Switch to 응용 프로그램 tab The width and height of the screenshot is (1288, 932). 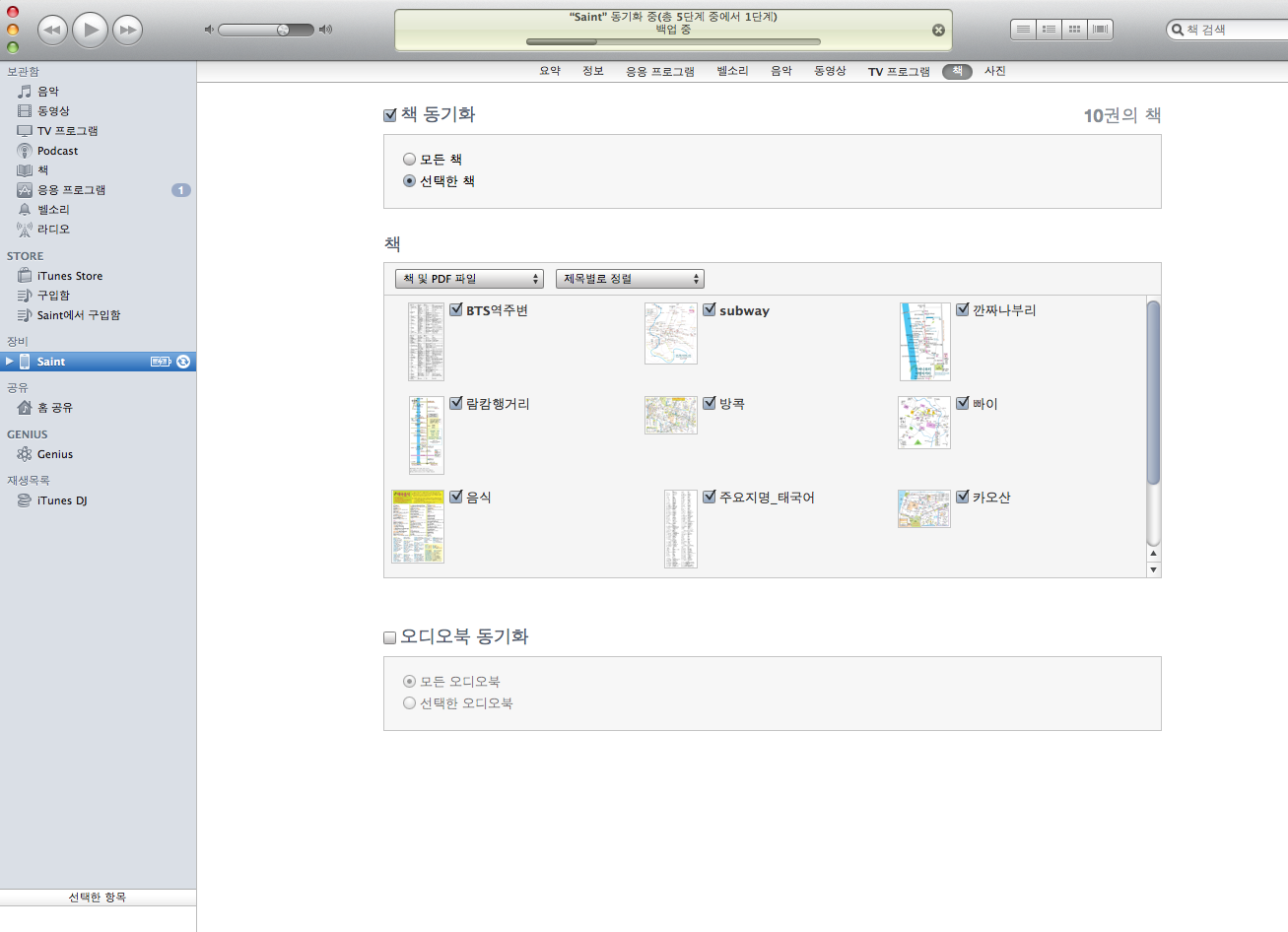coord(660,71)
